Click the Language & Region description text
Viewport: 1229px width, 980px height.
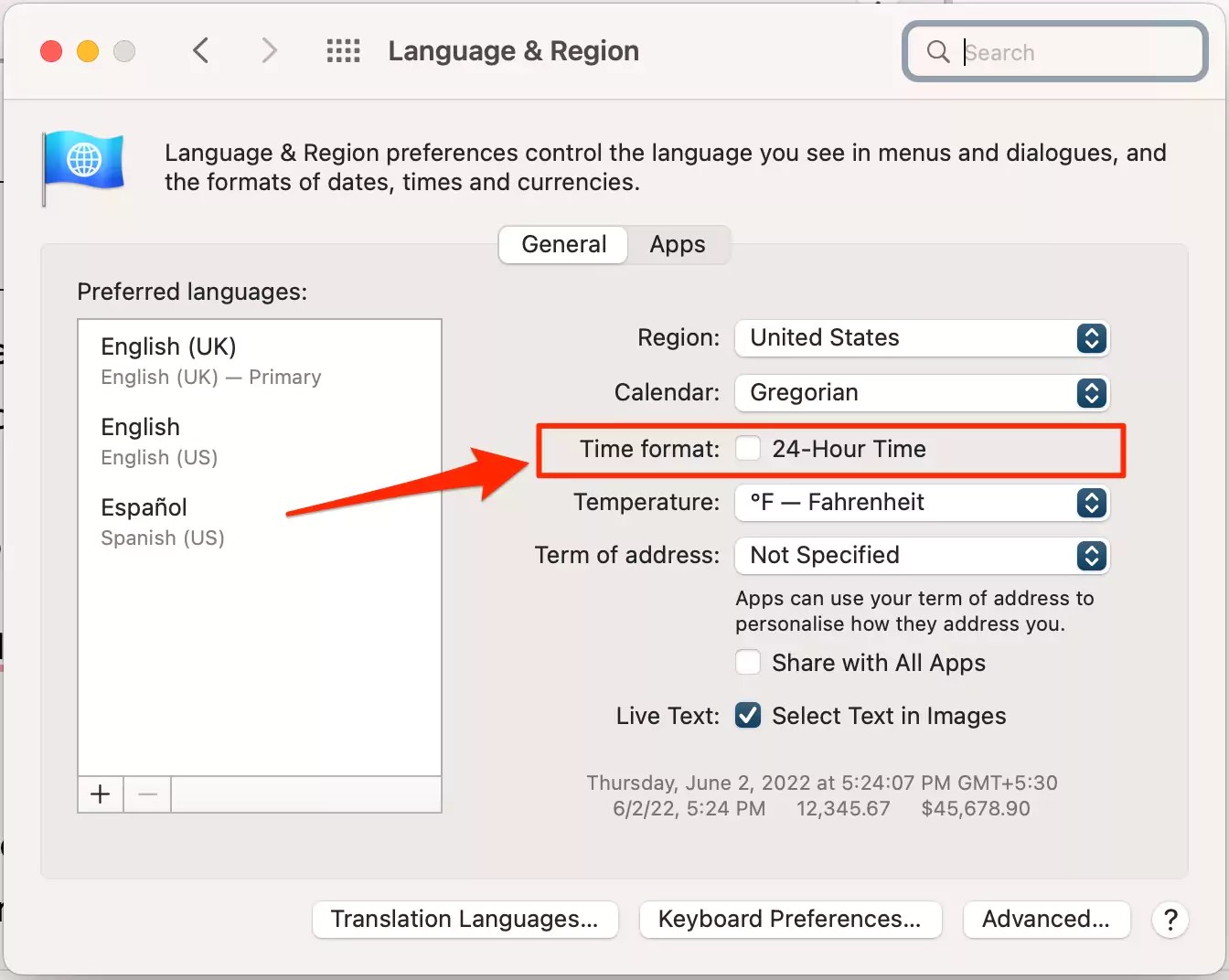point(666,167)
